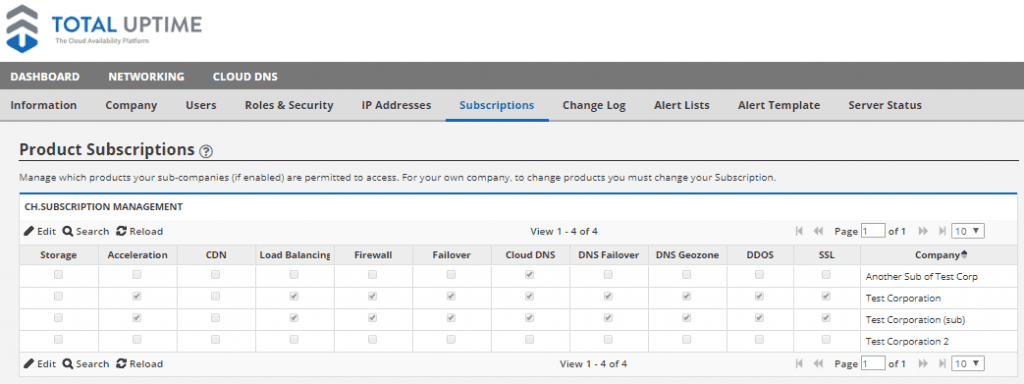Image resolution: width=1024 pixels, height=384 pixels.
Task: Switch to the Users tab
Action: [201, 105]
